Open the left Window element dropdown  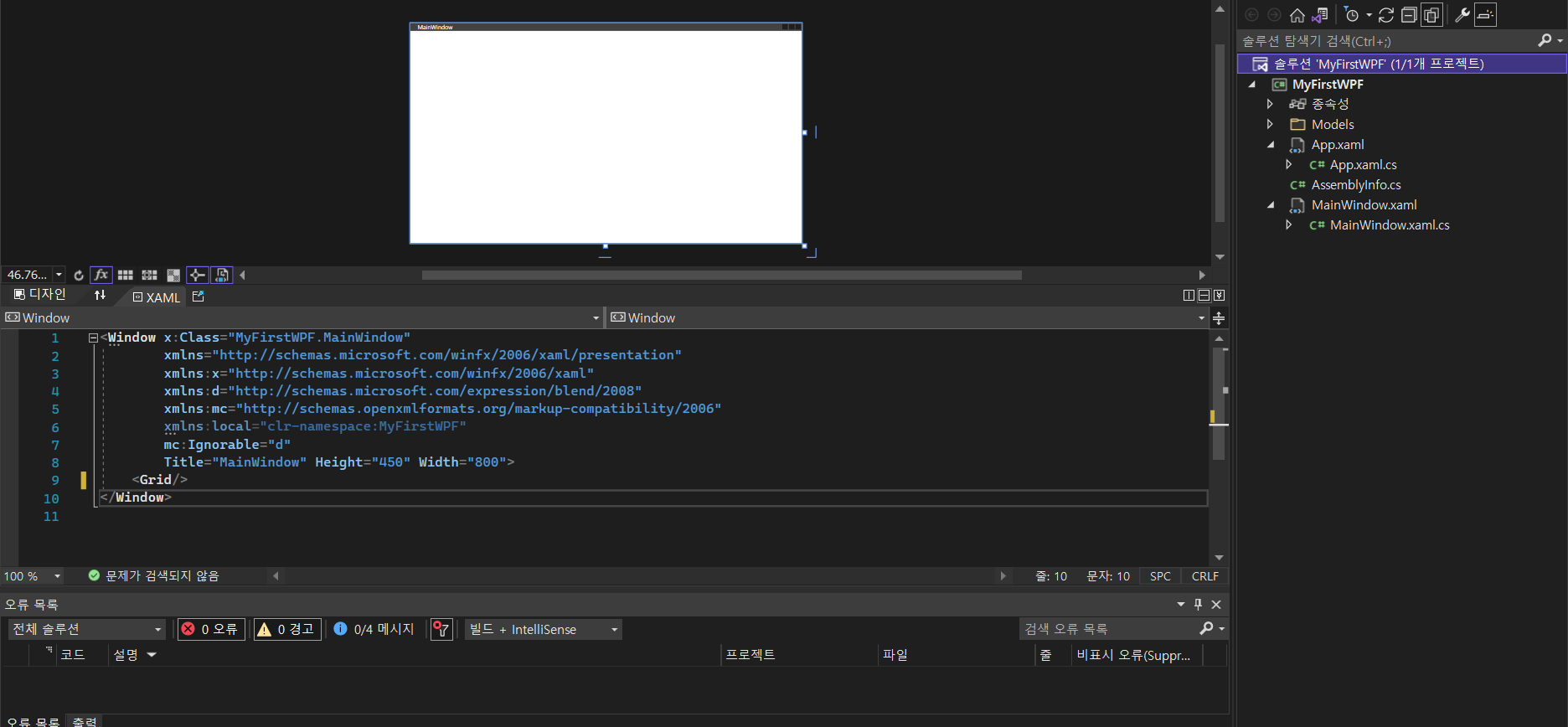tap(596, 318)
